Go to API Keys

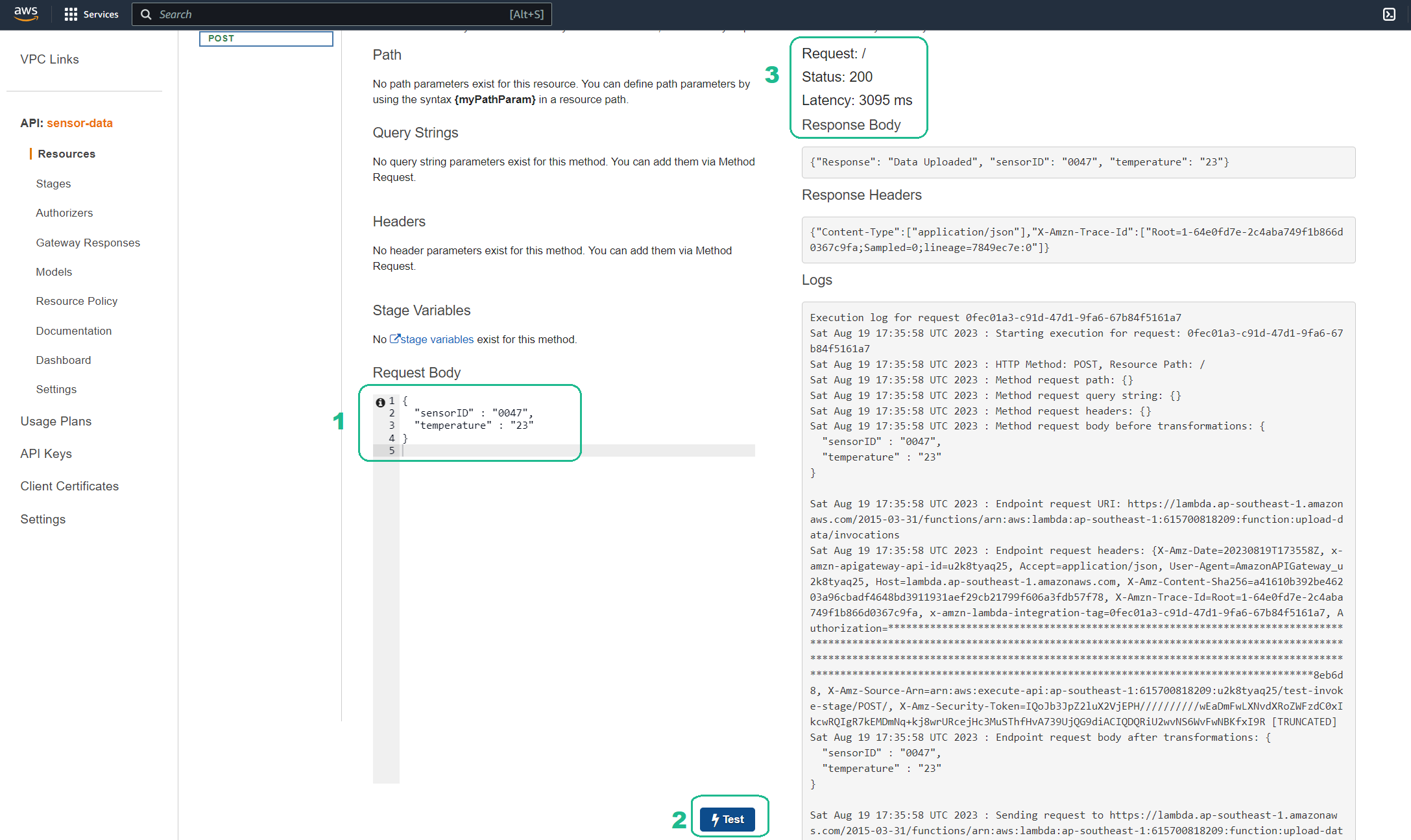(x=46, y=453)
